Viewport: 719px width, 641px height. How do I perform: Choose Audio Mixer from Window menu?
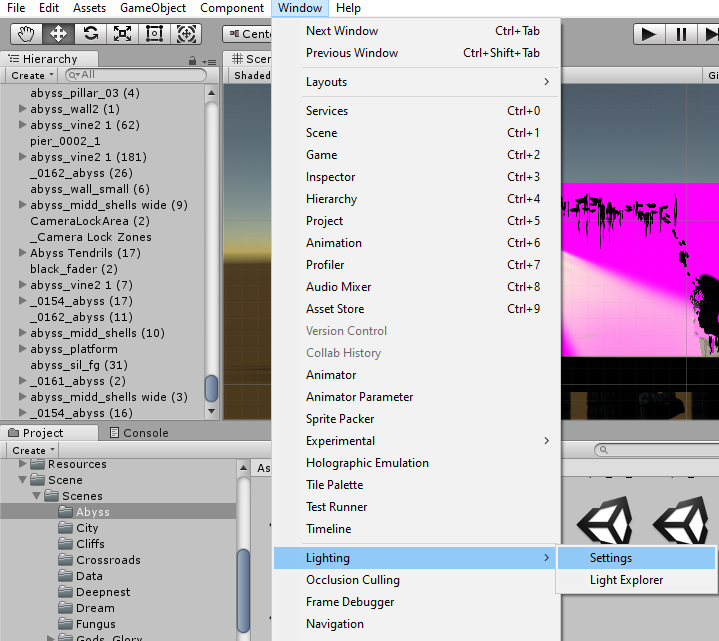[x=416, y=287]
